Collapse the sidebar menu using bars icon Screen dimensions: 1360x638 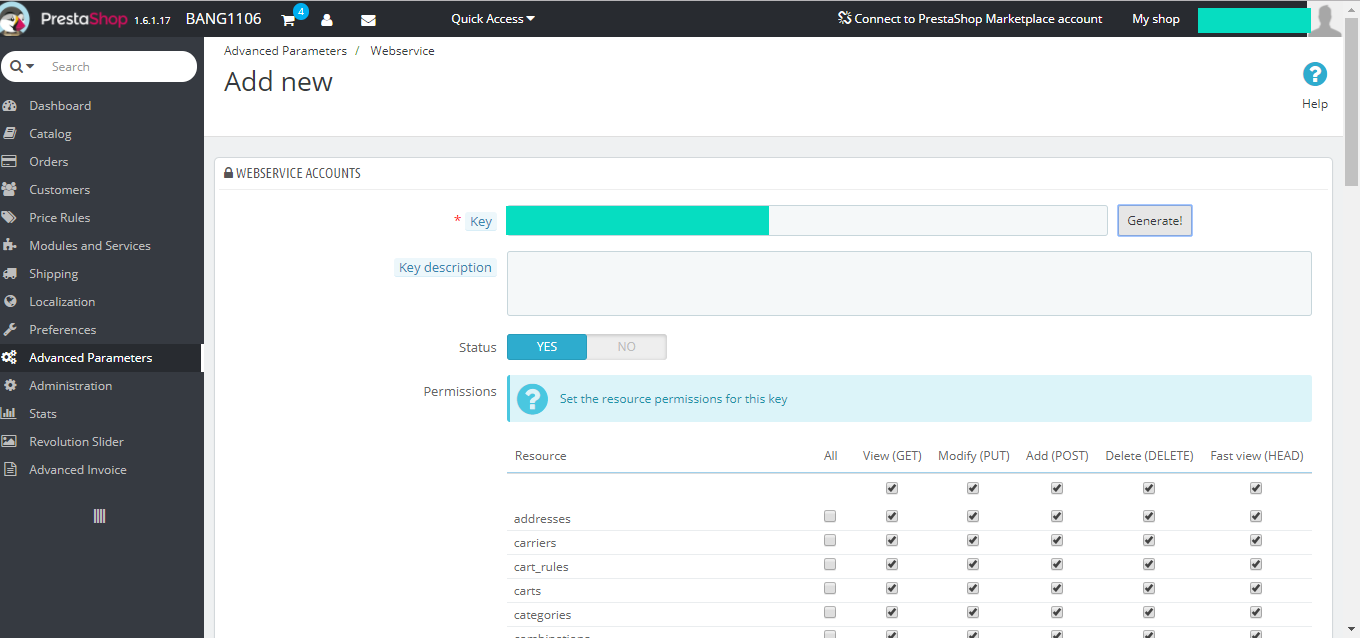coord(99,516)
